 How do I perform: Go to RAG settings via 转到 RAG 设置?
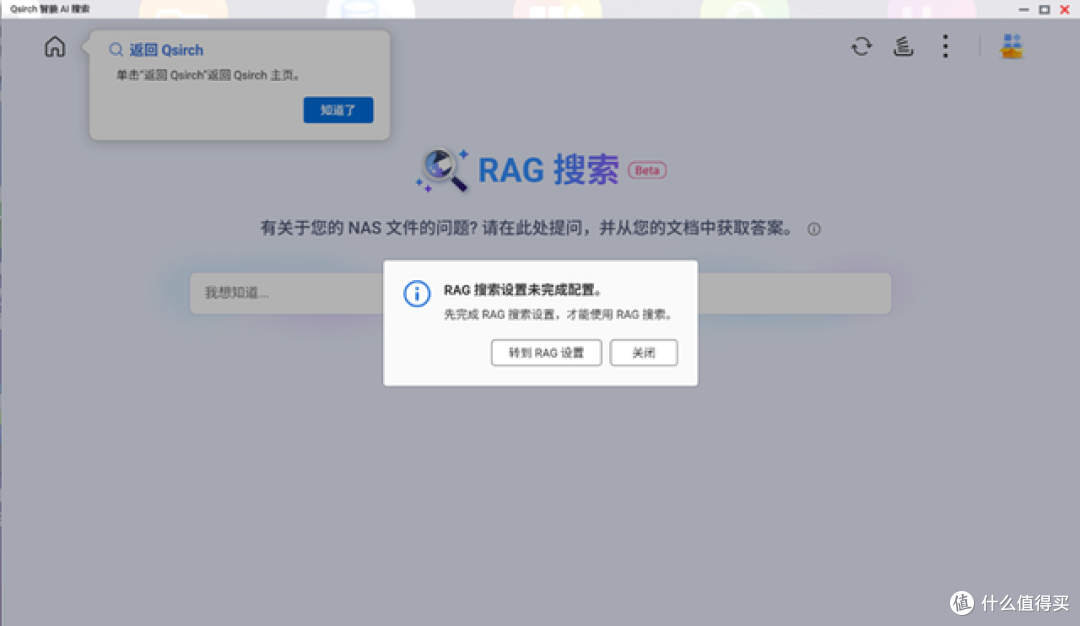pos(546,353)
